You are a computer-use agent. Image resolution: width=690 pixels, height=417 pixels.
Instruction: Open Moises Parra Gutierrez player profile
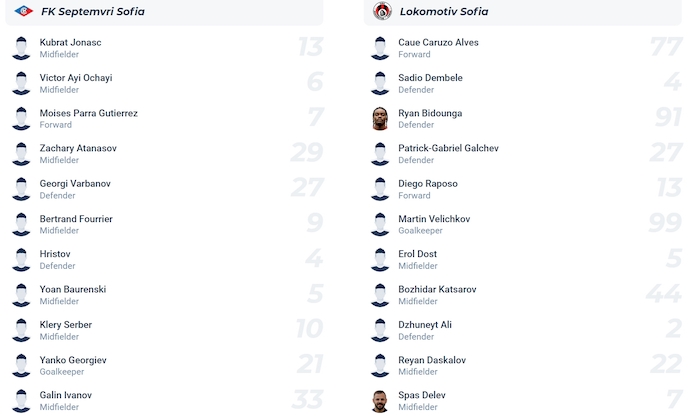click(88, 113)
